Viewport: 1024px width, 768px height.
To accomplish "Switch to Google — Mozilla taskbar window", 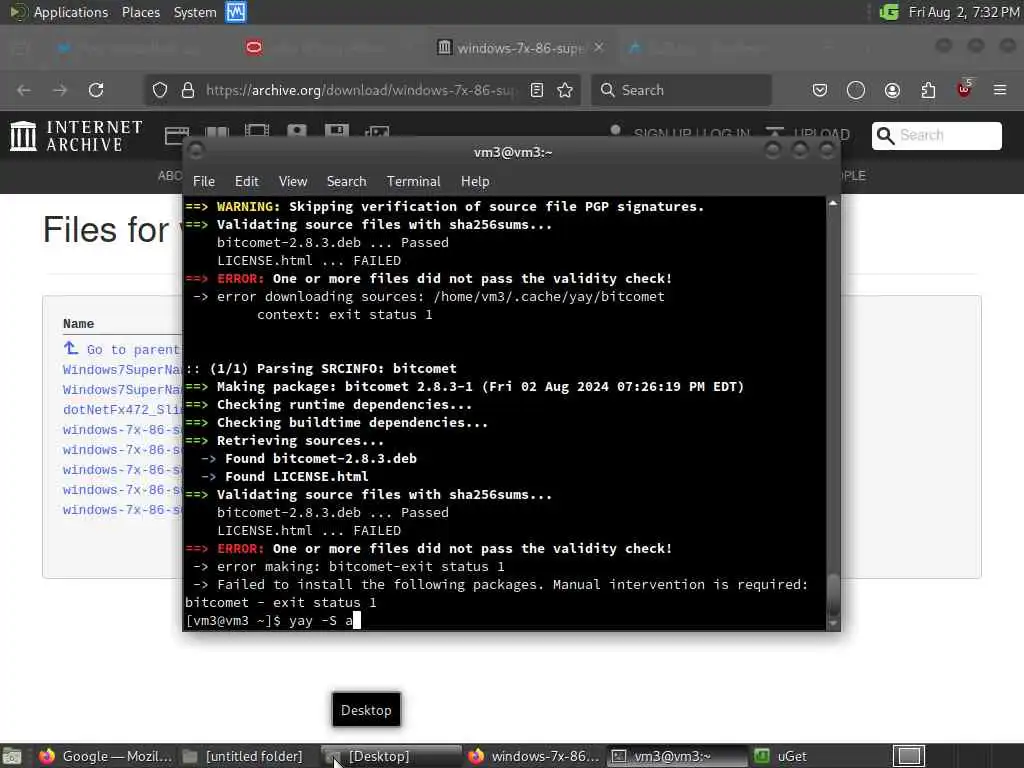I will click(106, 756).
